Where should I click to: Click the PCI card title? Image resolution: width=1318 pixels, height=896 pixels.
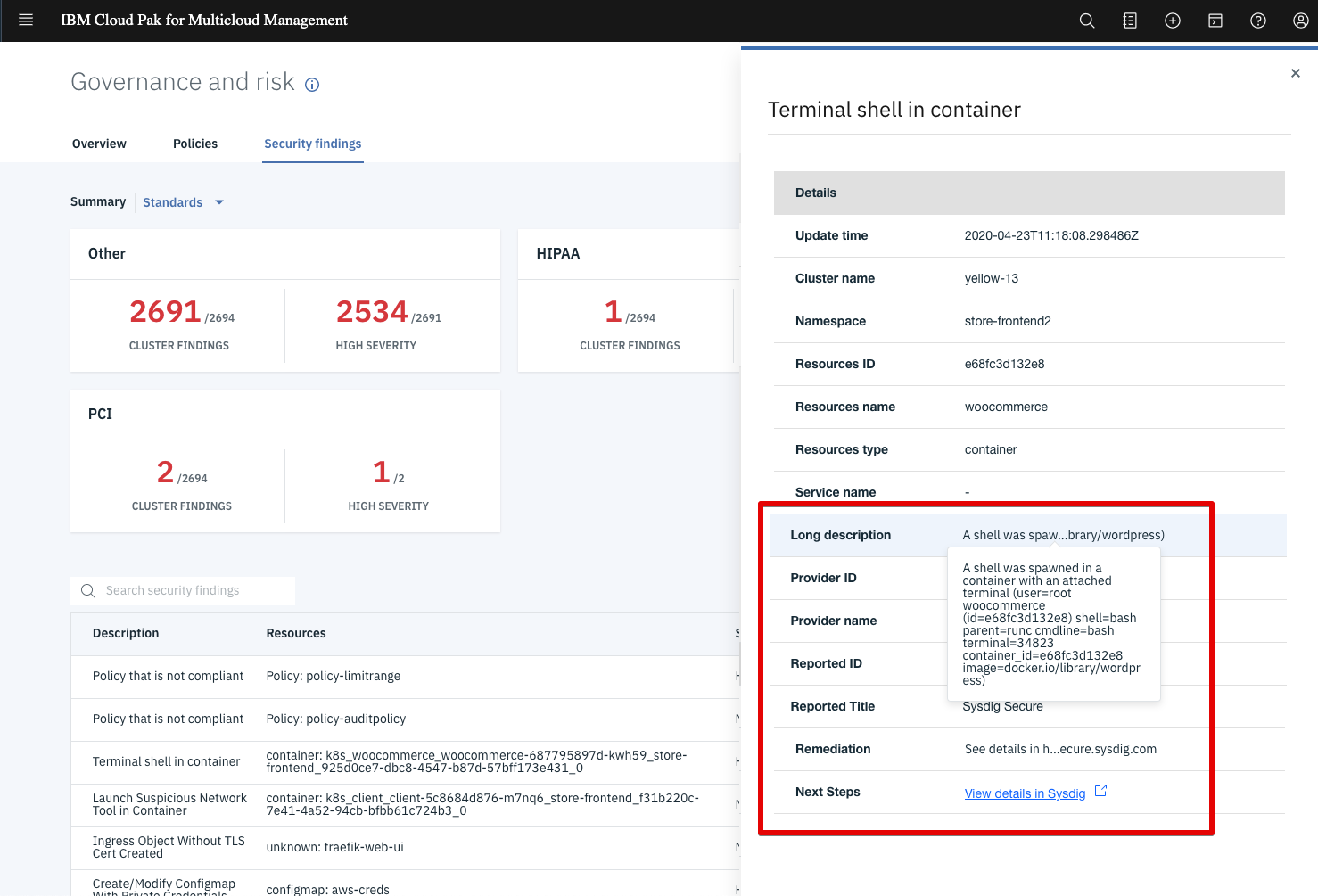click(100, 414)
